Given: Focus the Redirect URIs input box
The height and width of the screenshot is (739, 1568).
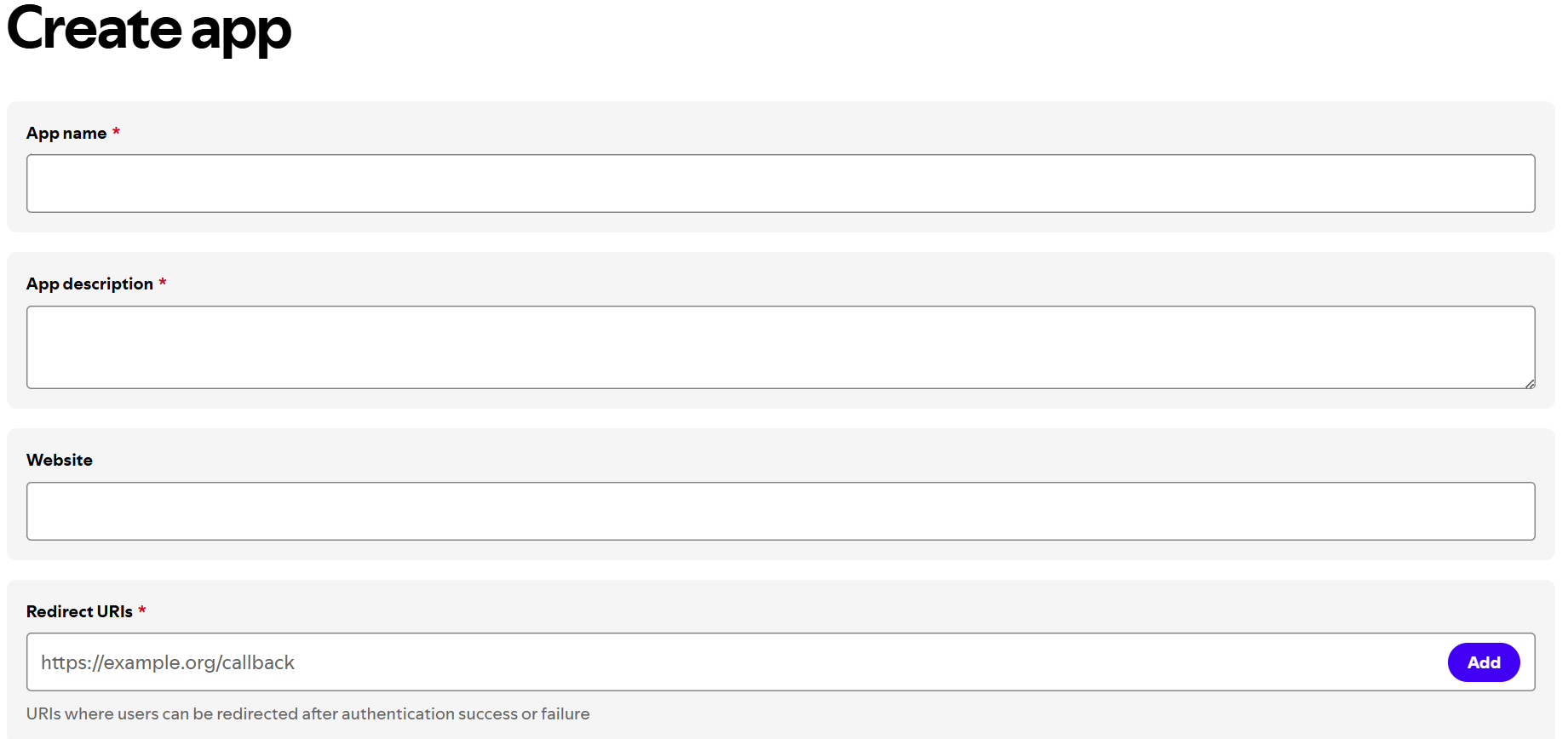Looking at the screenshot, I should point(732,662).
